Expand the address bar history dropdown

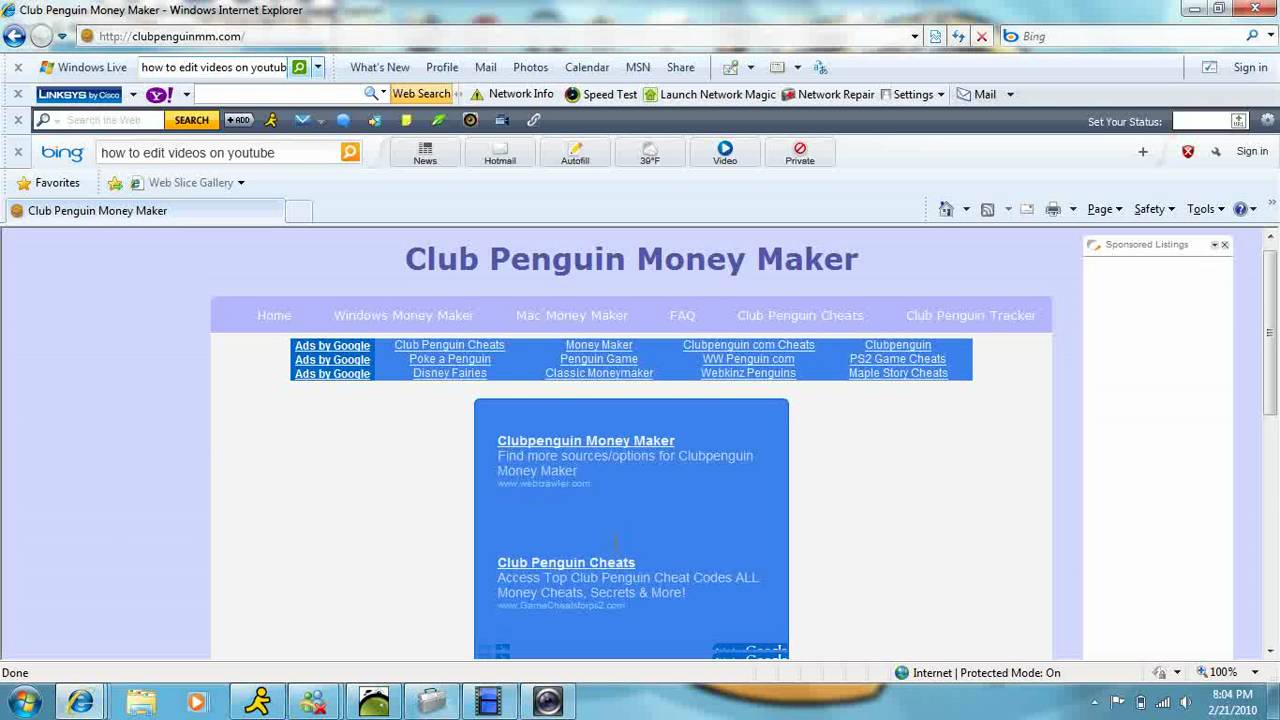[915, 36]
